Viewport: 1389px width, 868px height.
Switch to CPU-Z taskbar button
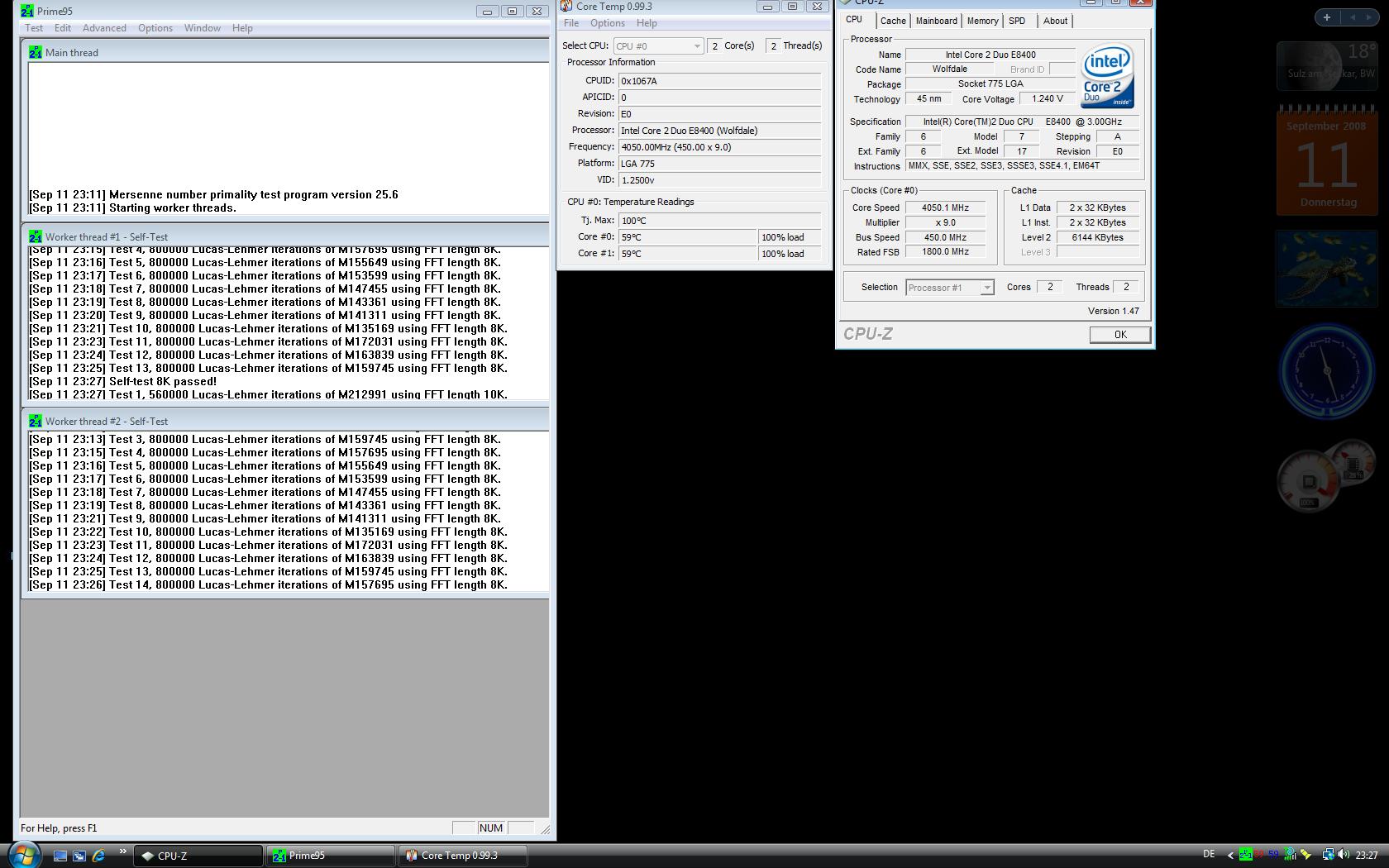tap(198, 856)
